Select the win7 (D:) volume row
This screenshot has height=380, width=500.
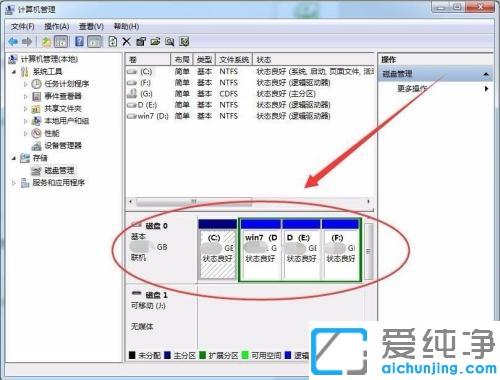point(250,116)
